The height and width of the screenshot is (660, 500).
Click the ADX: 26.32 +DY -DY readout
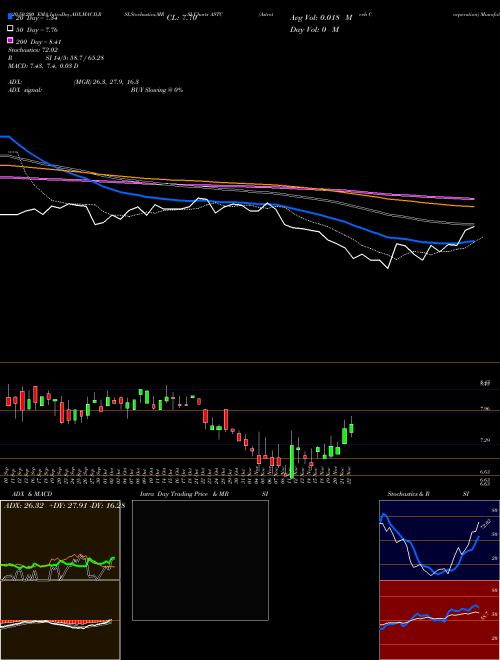click(64, 505)
